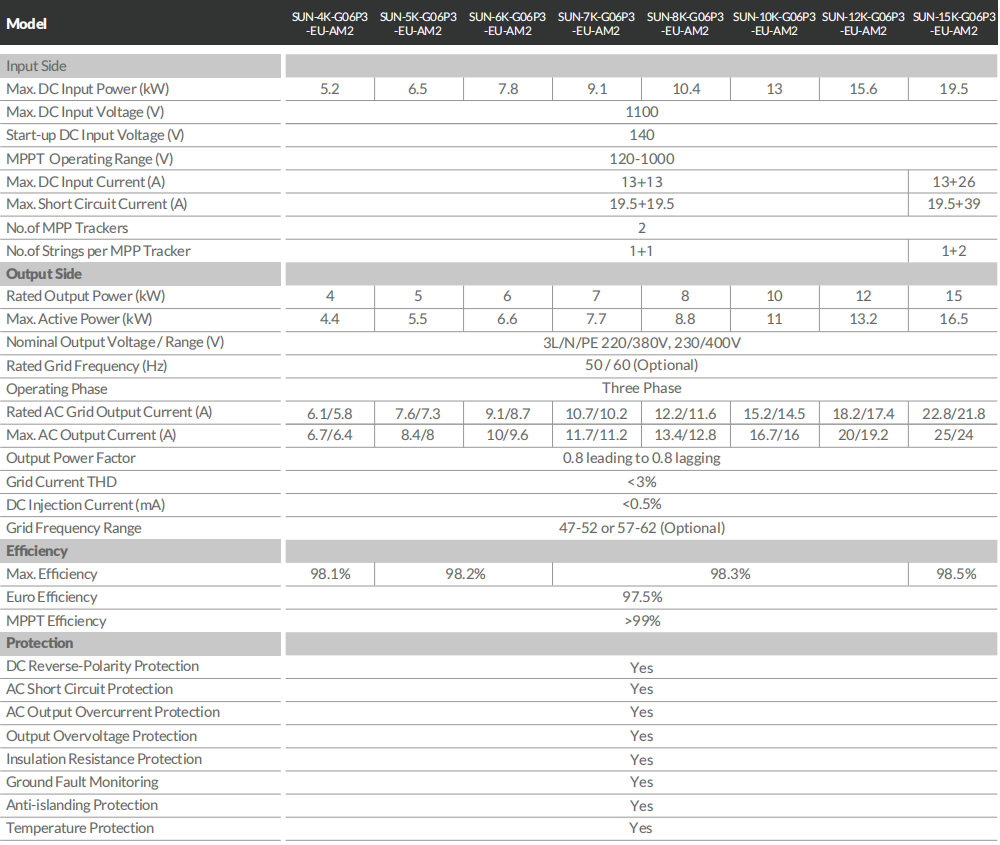
Task: Click the "<3%" grid current THD value
Action: 642,481
